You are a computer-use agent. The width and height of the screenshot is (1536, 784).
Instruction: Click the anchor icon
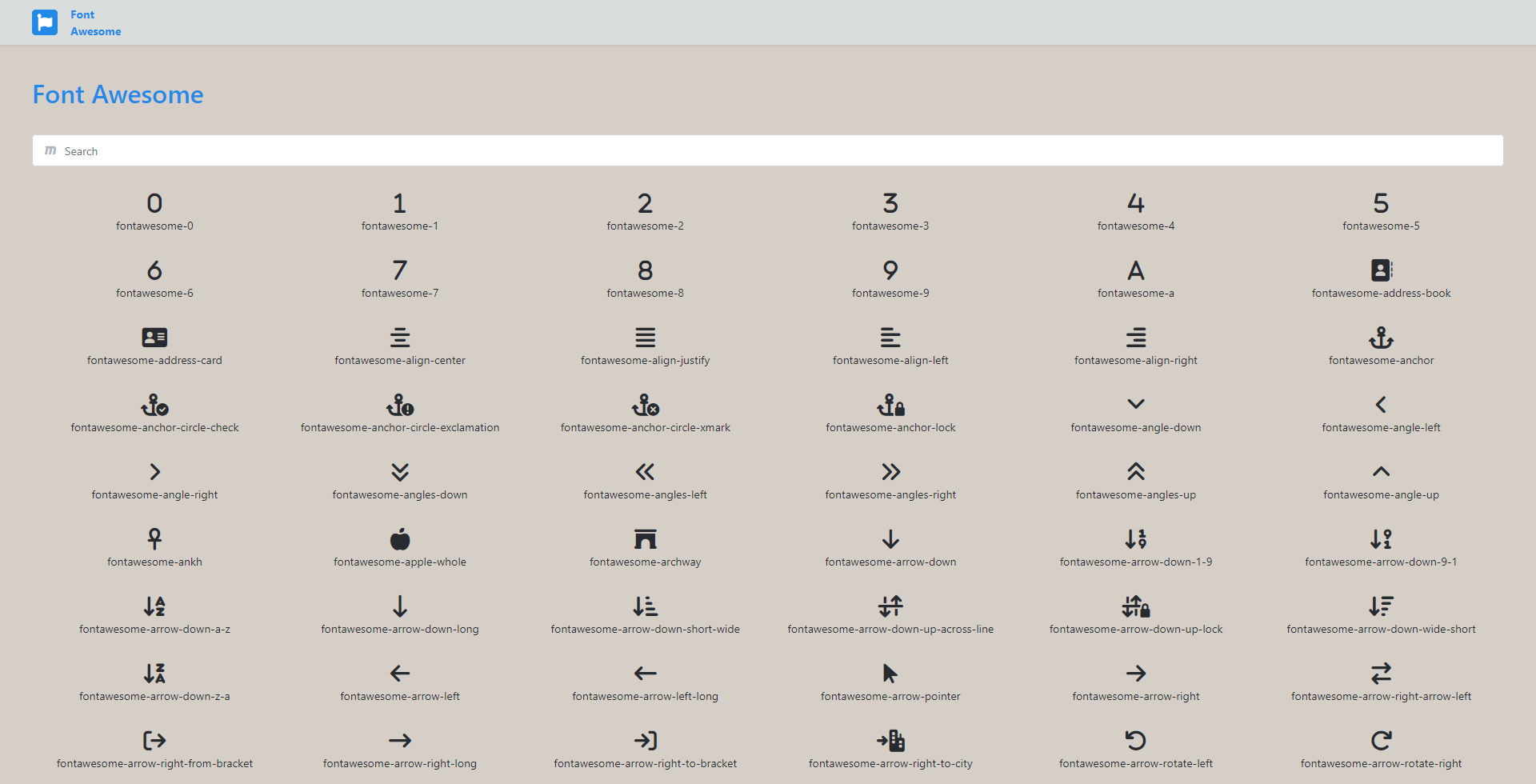1381,338
